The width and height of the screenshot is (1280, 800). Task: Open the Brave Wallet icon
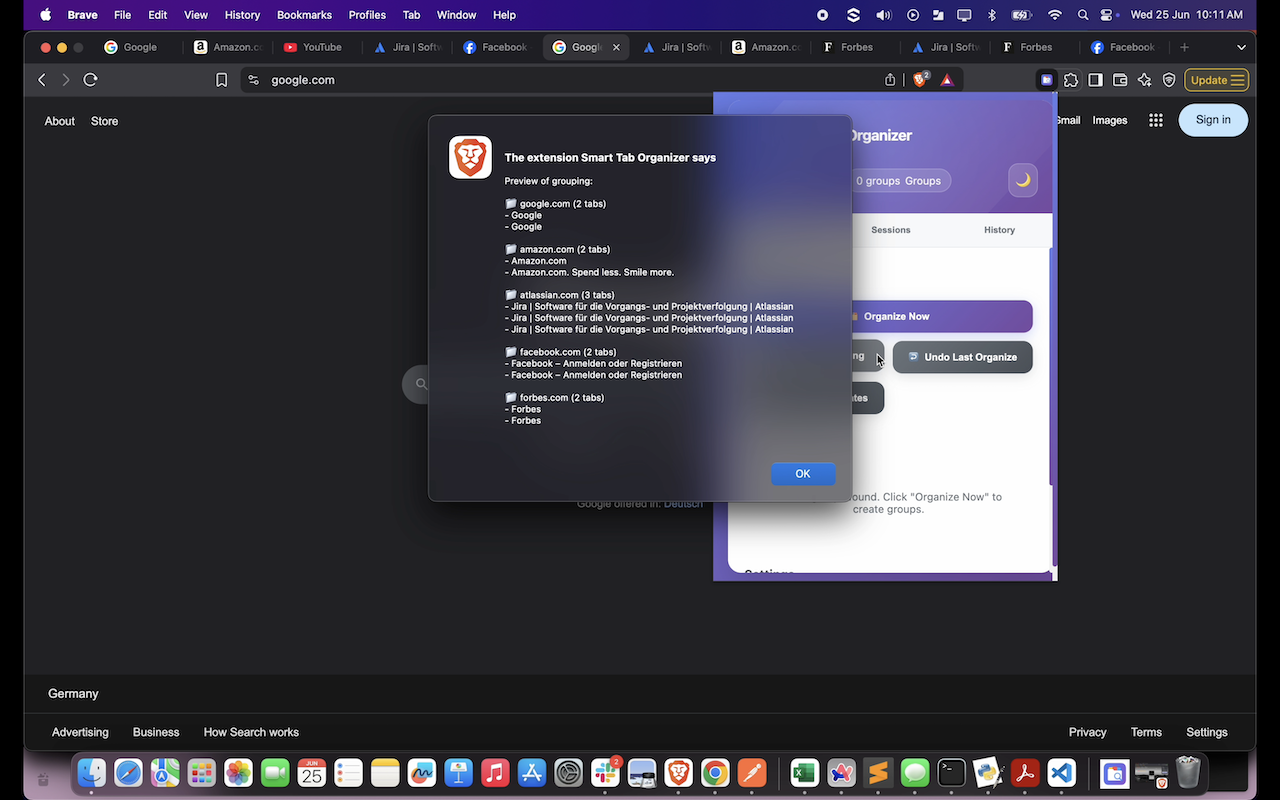click(1120, 80)
